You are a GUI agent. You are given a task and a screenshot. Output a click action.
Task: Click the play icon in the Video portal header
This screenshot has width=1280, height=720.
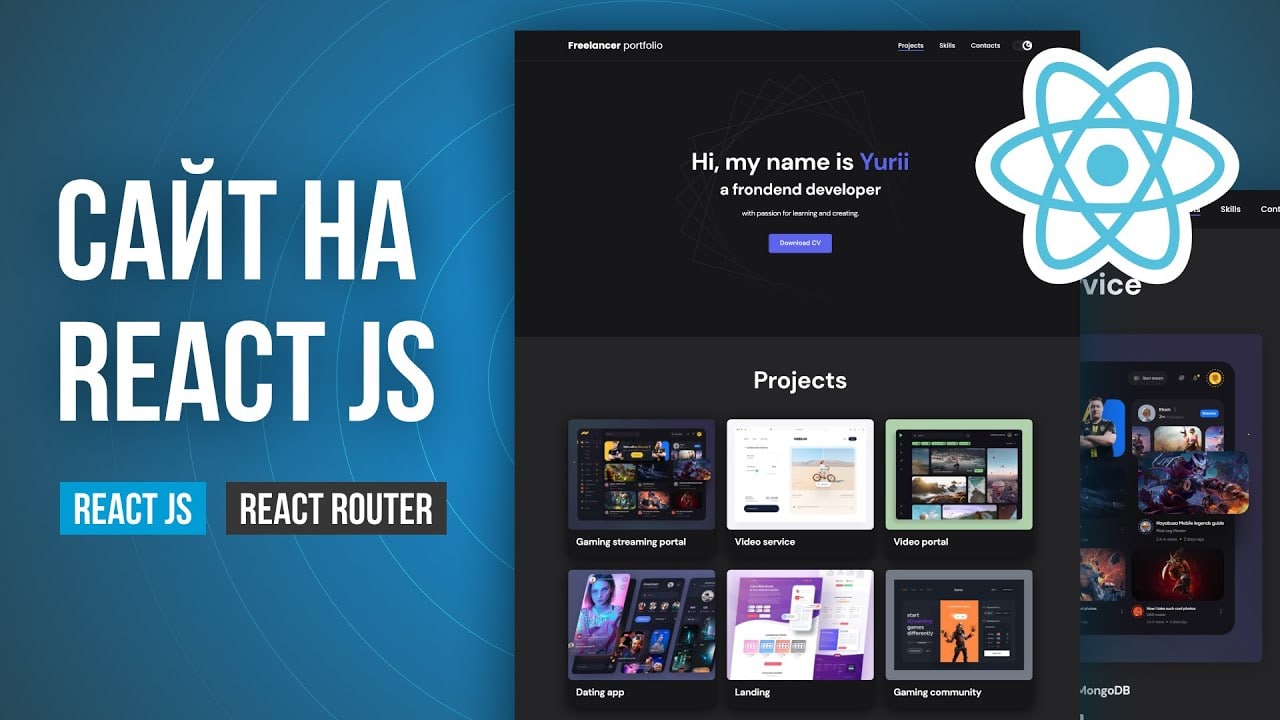click(x=901, y=434)
